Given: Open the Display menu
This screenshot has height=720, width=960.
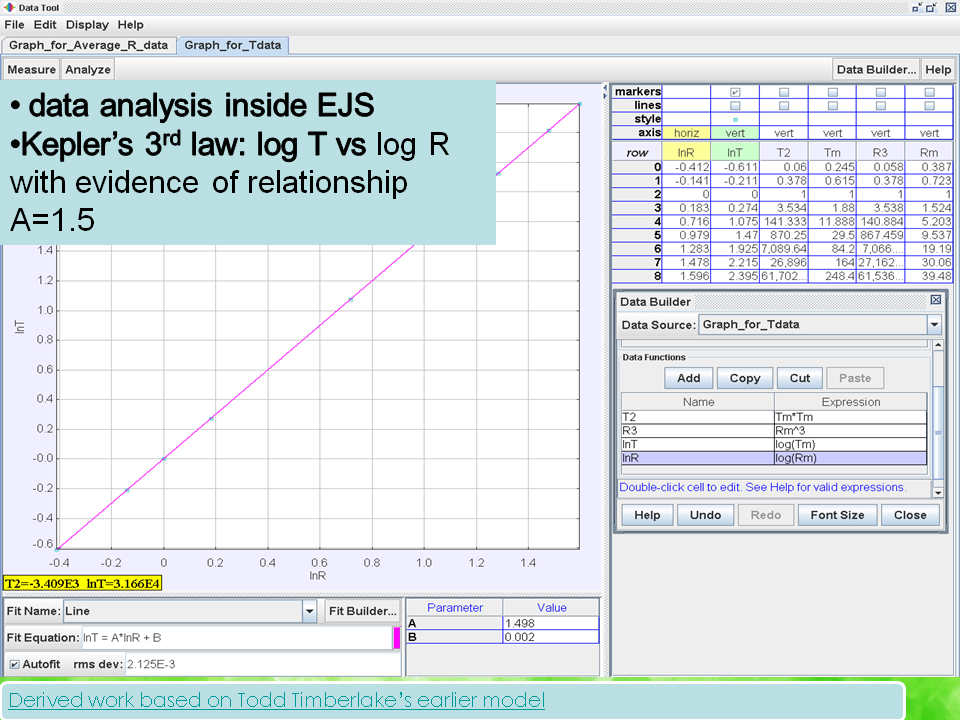Looking at the screenshot, I should coord(87,24).
